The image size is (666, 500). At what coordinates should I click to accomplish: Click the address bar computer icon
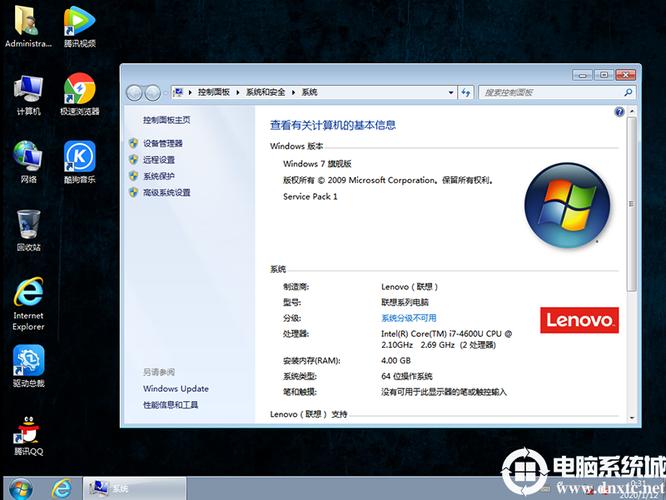point(179,92)
